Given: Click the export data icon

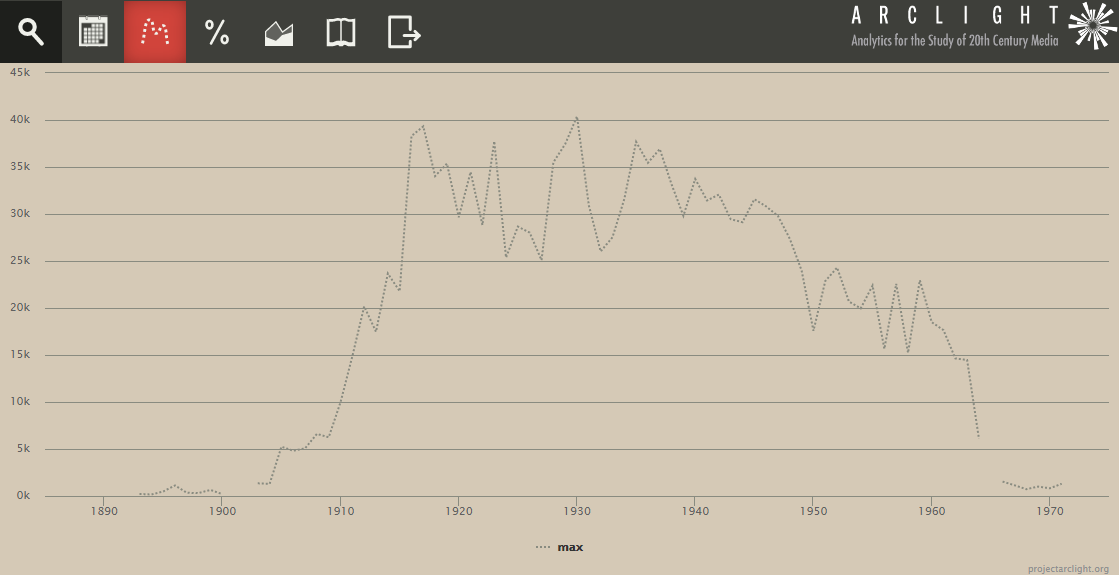Looking at the screenshot, I should pyautogui.click(x=403, y=32).
